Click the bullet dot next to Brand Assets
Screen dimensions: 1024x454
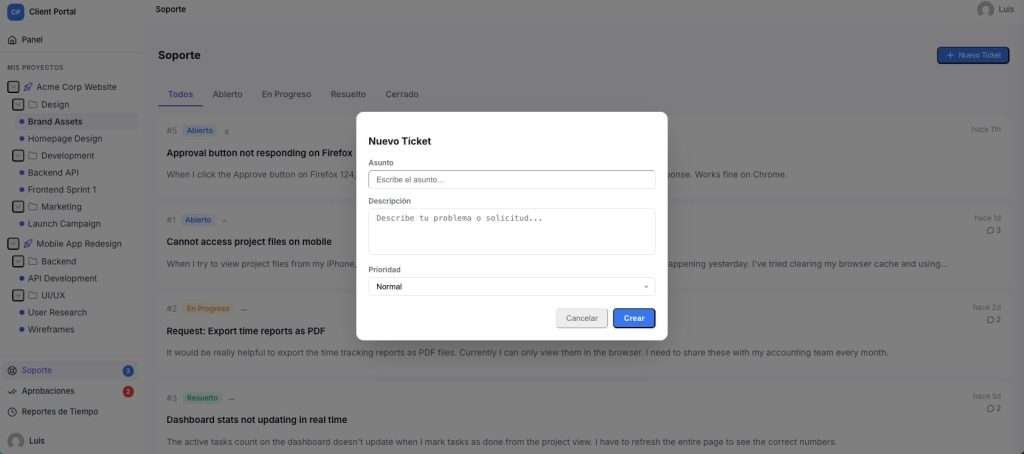22,122
